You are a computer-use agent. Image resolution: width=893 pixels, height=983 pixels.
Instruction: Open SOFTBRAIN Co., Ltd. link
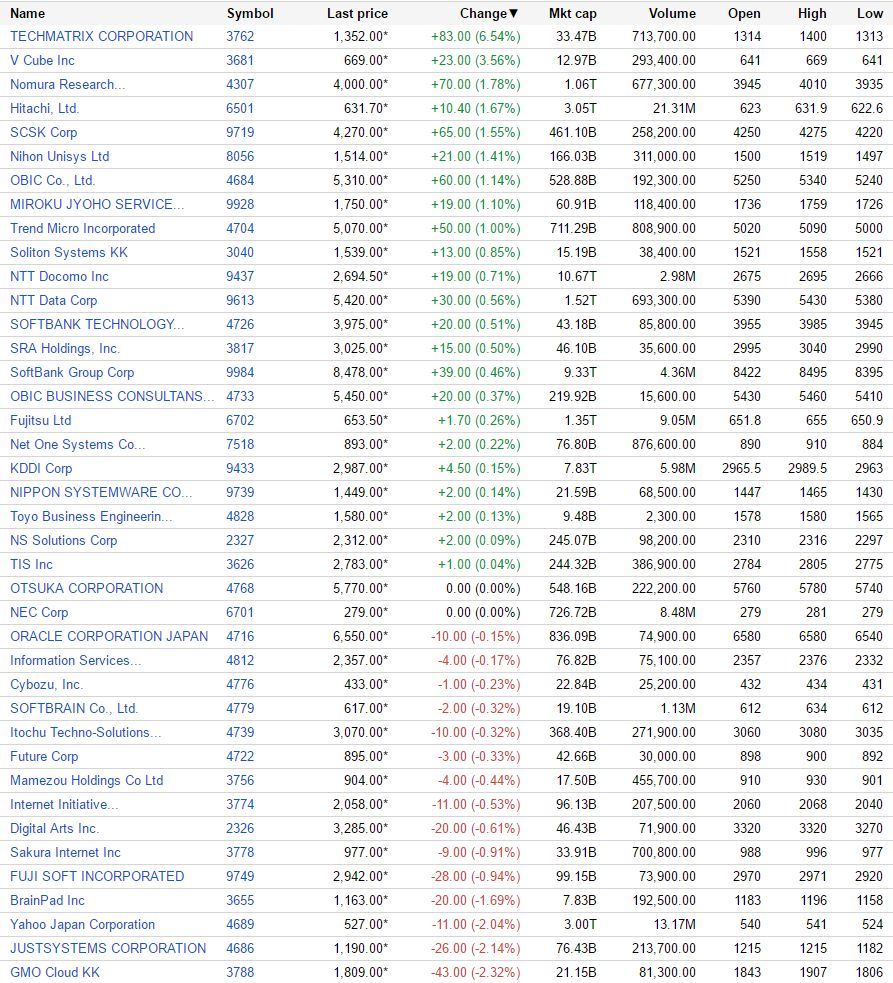coord(74,708)
